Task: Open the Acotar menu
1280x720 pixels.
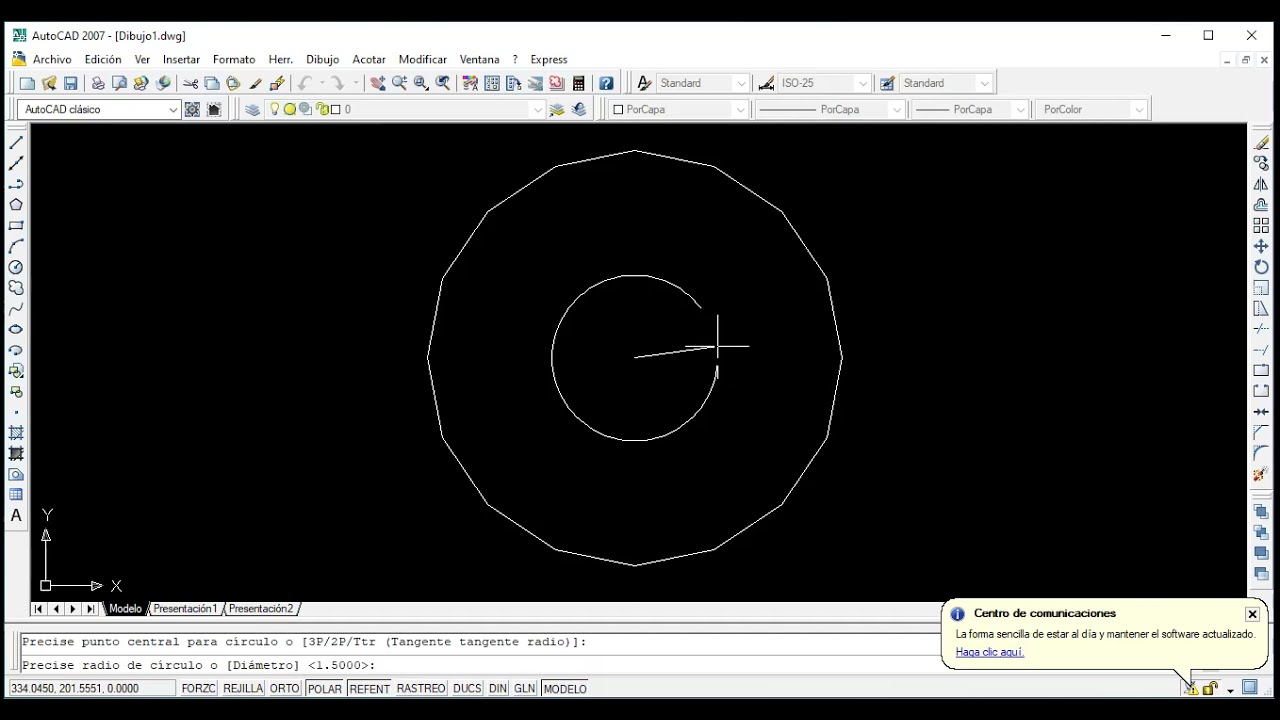Action: click(369, 59)
